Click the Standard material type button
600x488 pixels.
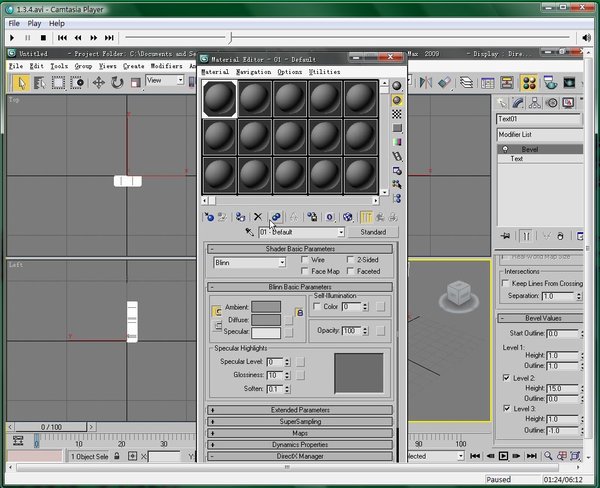pos(373,232)
